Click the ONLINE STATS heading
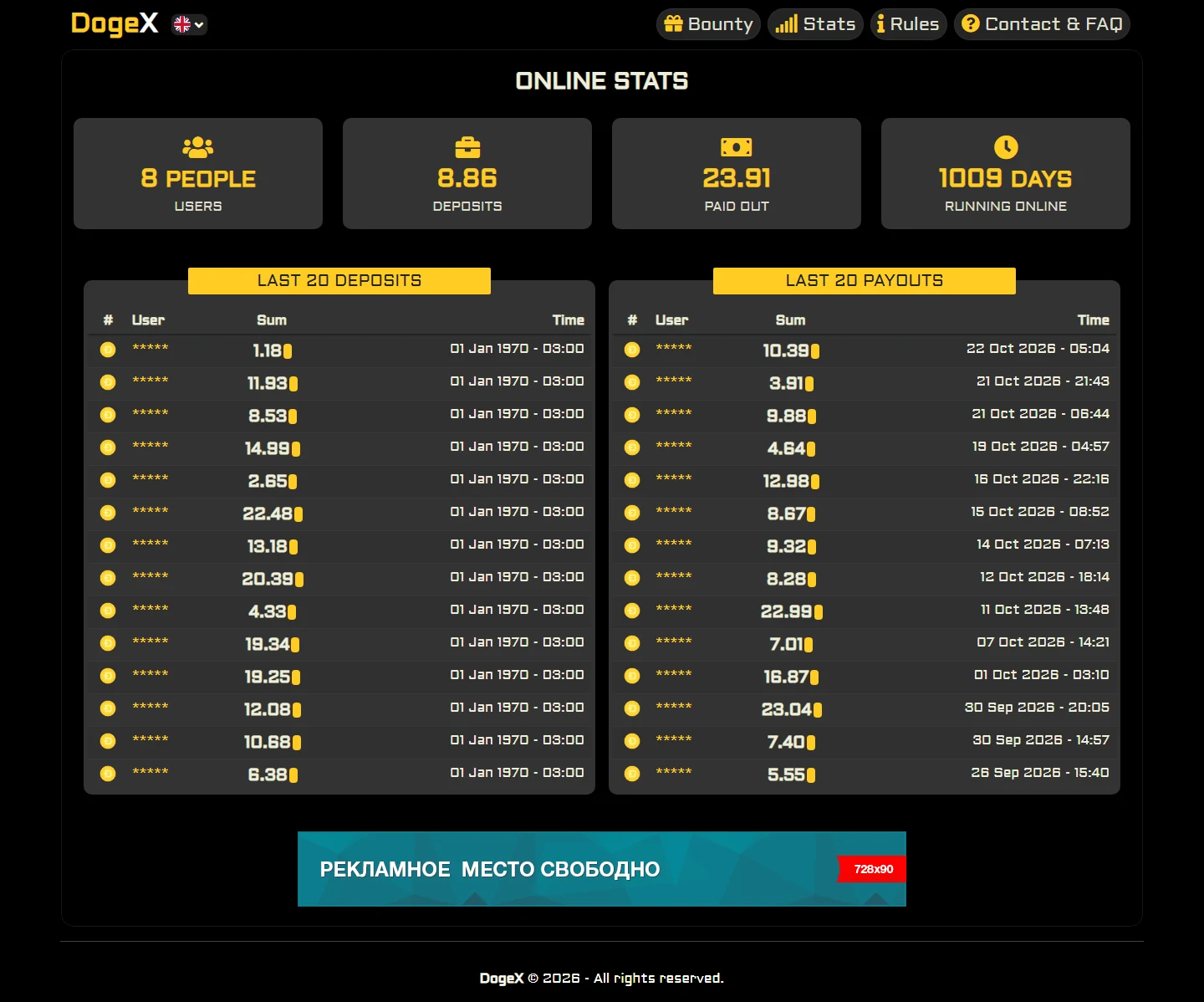Screen dimensions: 1204x1002 coord(602,81)
